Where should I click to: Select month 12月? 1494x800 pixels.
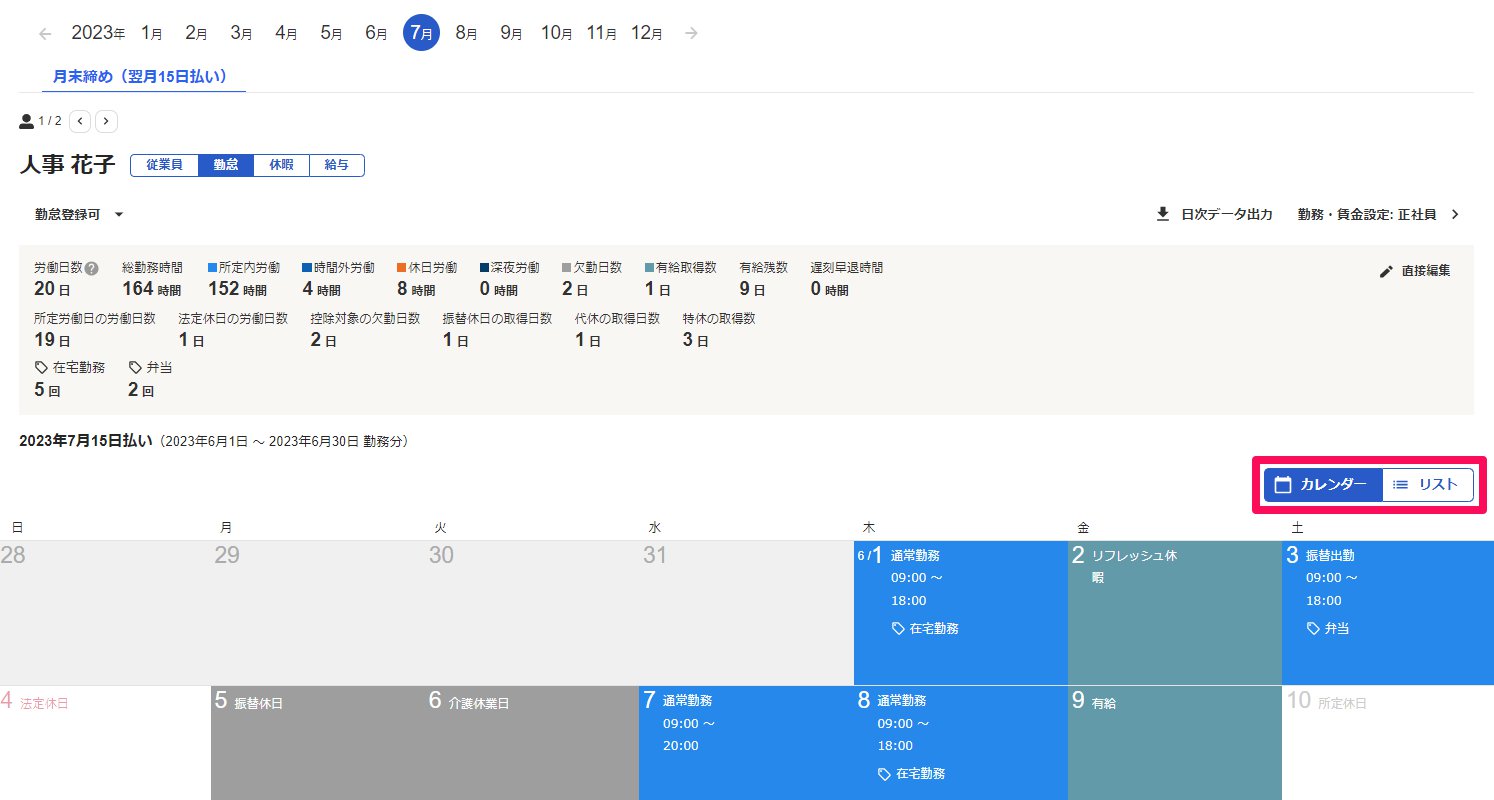click(x=647, y=33)
